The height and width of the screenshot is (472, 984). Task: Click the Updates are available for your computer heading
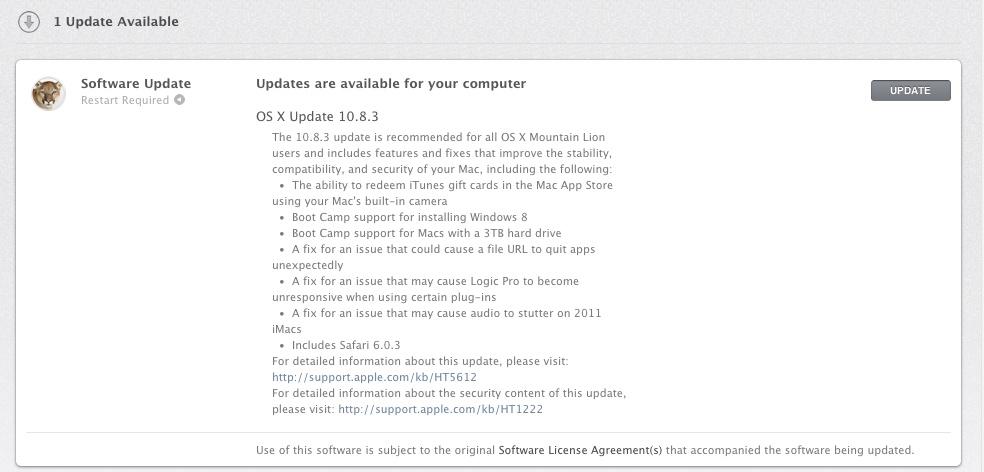coord(391,83)
